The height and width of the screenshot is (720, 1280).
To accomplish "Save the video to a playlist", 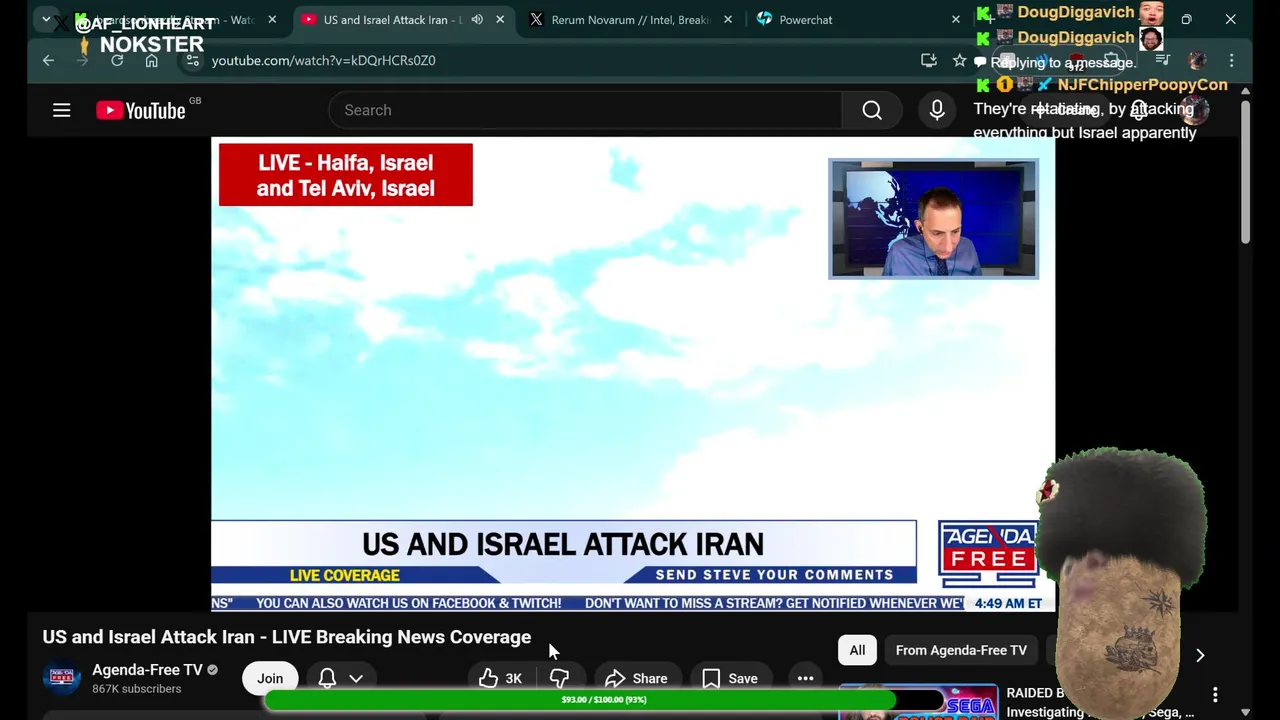I will (x=730, y=678).
